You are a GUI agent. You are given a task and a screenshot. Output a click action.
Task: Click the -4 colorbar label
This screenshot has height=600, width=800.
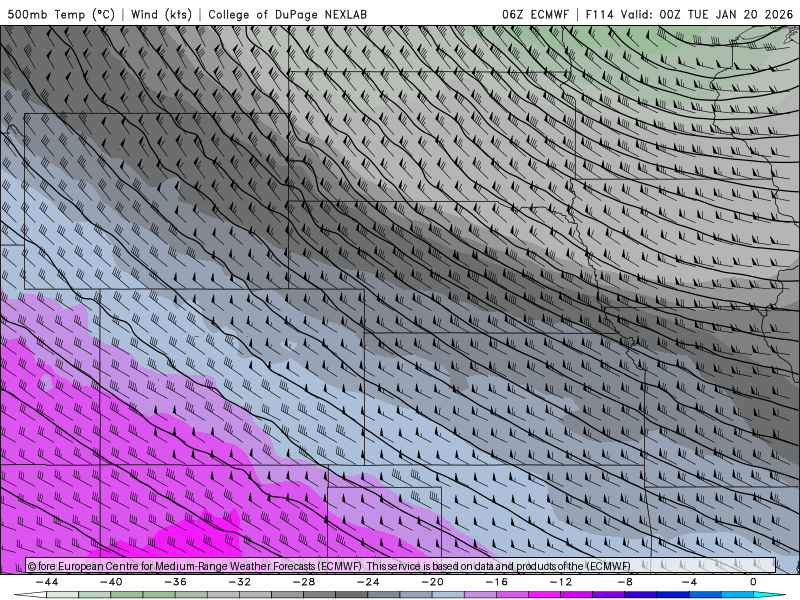coord(689,582)
